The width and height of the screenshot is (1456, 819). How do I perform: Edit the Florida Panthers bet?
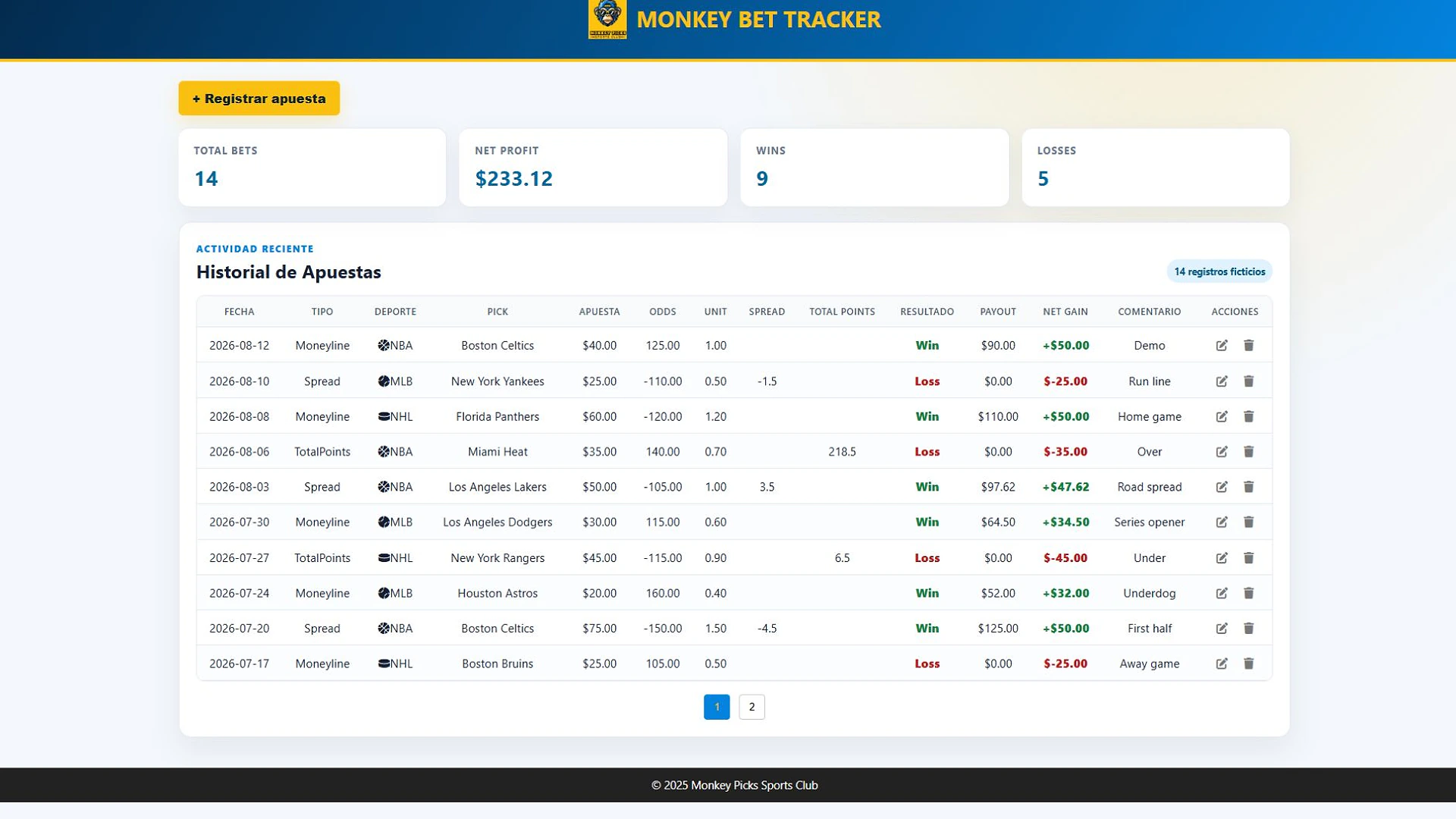pos(1222,417)
